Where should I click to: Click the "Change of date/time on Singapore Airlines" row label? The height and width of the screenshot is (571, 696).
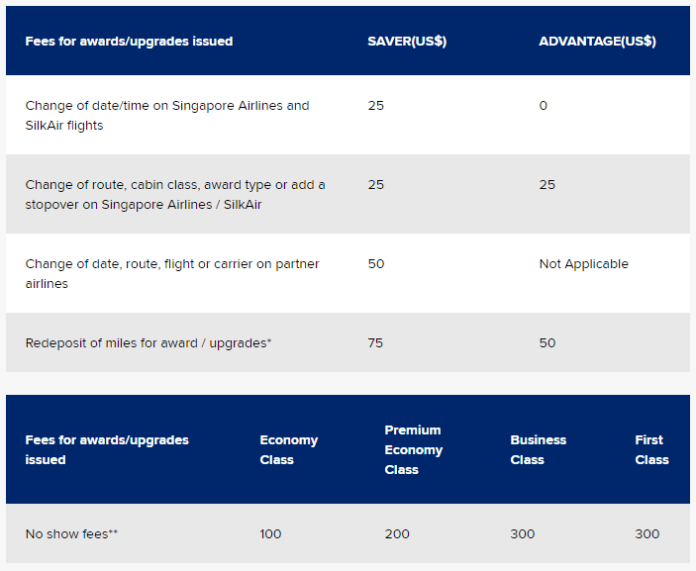pos(167,115)
